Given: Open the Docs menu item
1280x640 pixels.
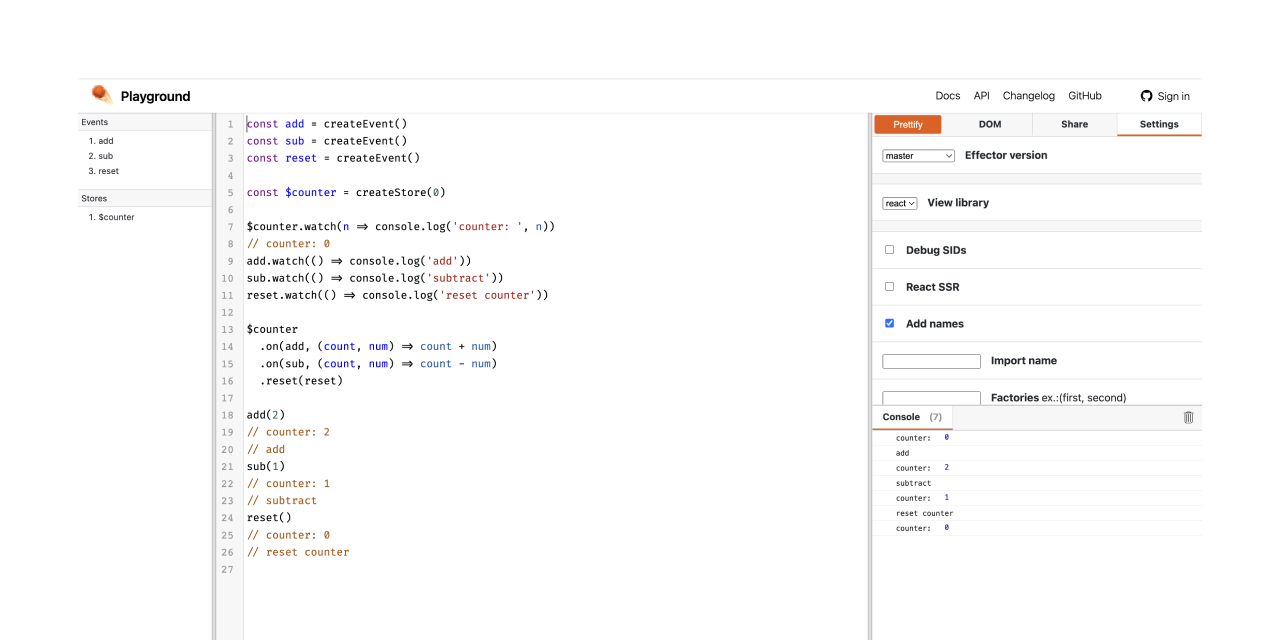Looking at the screenshot, I should coord(947,95).
